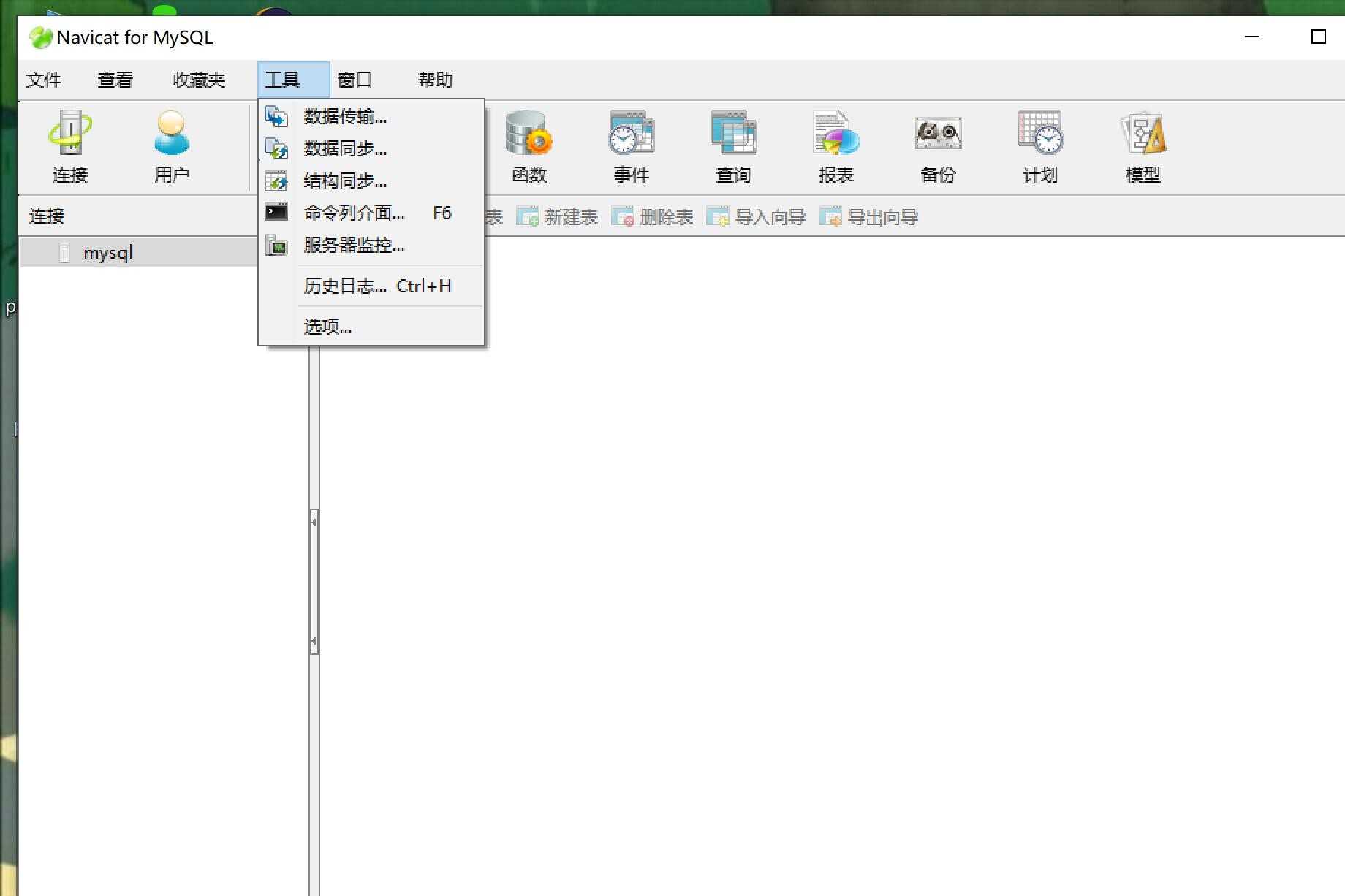
Task: Click the 服务器监控 menu entry icon
Action: [276, 245]
